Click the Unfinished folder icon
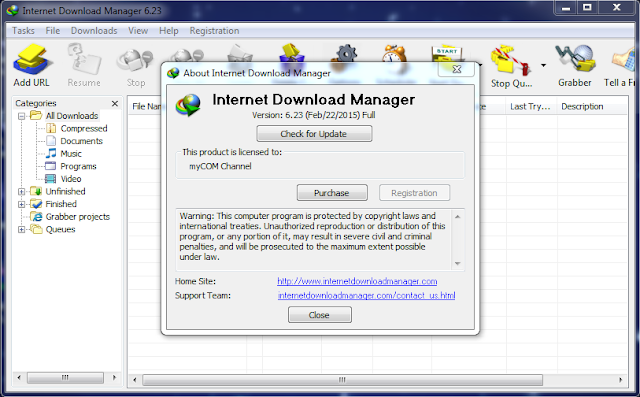 (x=36, y=191)
